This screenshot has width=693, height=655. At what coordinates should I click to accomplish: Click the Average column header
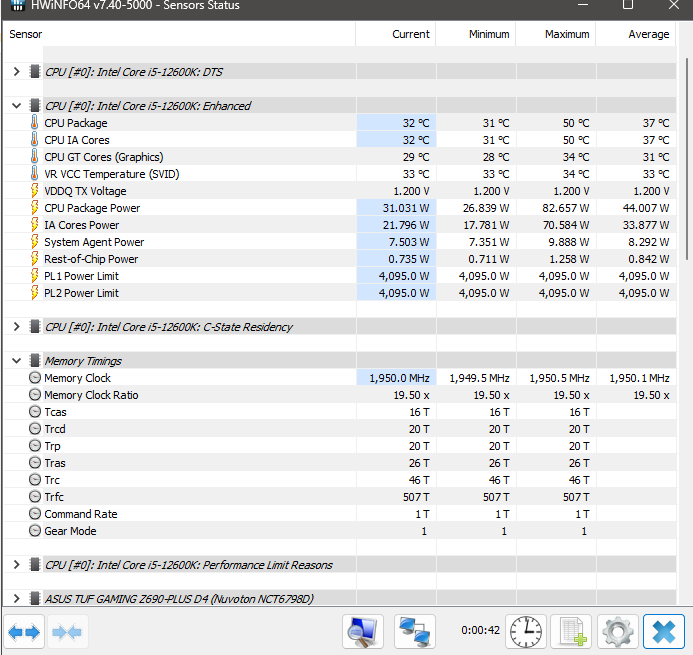point(636,34)
